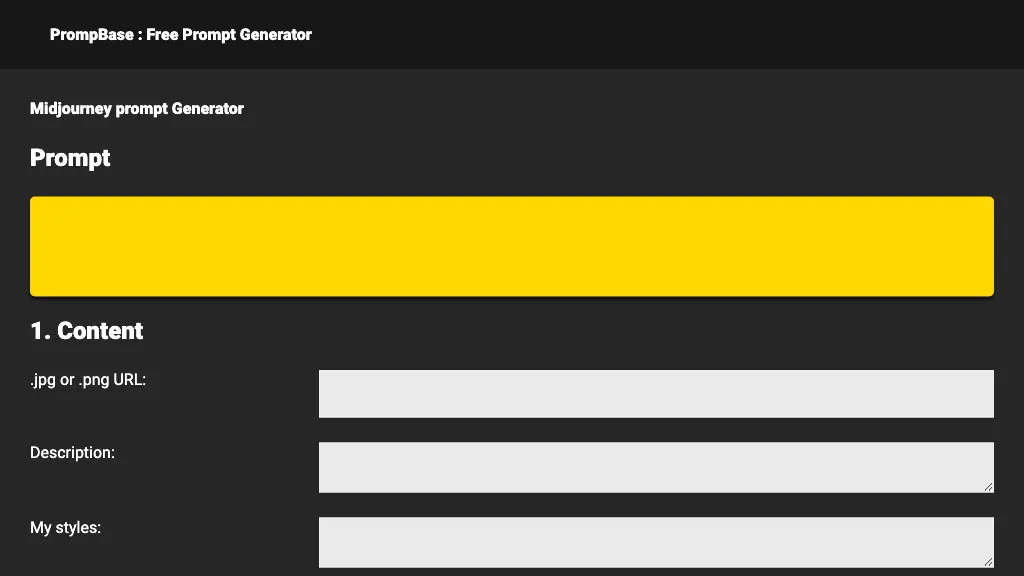
Task: Click the '1. Content' section heading
Action: (87, 331)
